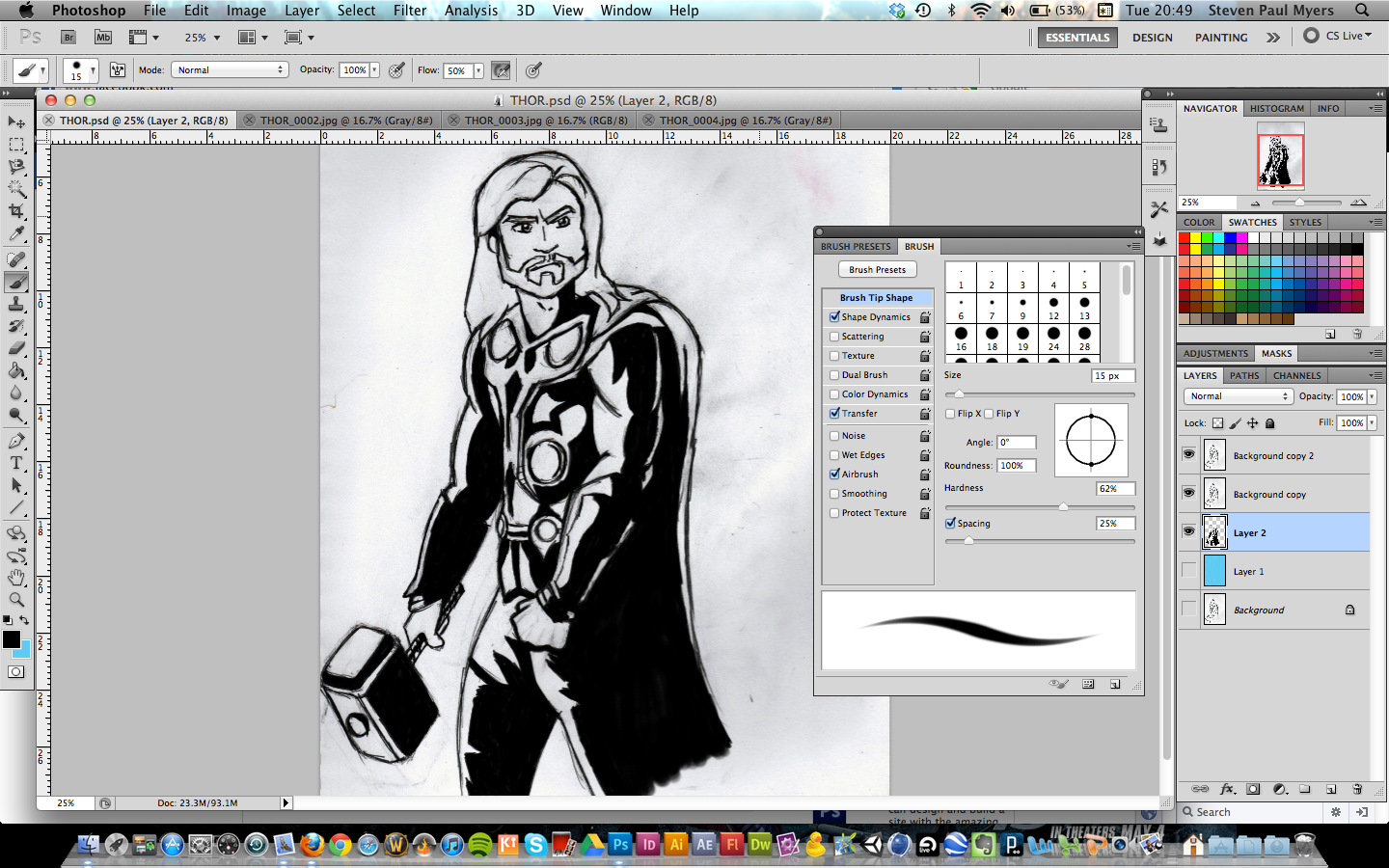
Task: Select the Background layer thumbnail
Action: (x=1214, y=610)
